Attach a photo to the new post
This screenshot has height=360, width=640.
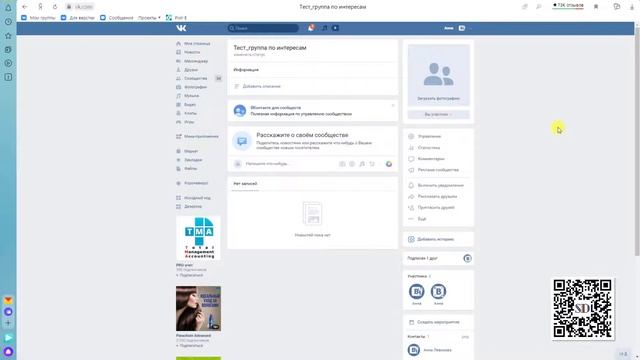click(342, 164)
